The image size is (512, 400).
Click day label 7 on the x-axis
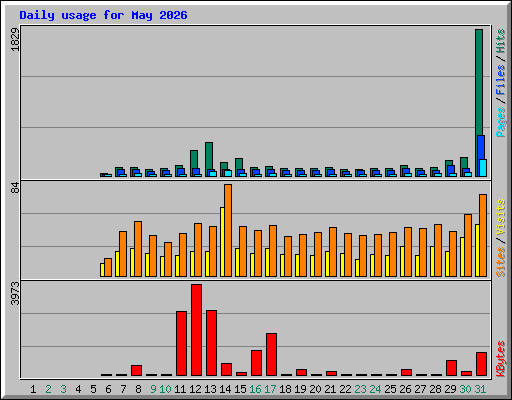click(123, 389)
